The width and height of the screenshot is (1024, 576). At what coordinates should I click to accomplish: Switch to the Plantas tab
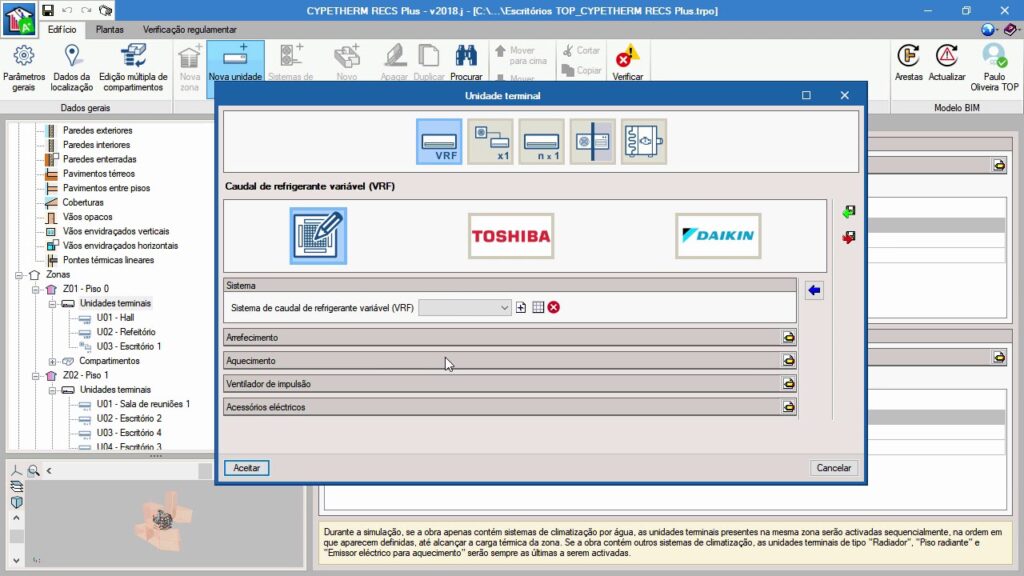tap(109, 30)
